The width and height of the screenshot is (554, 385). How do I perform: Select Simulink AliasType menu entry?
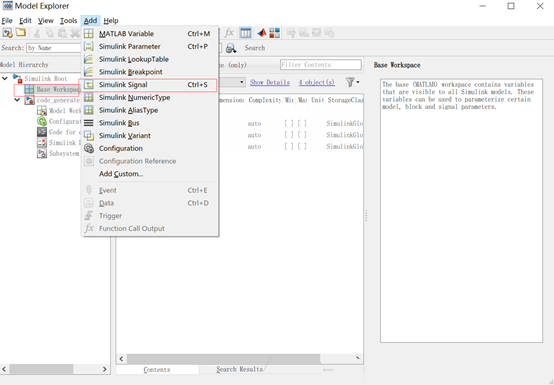[x=150, y=110]
